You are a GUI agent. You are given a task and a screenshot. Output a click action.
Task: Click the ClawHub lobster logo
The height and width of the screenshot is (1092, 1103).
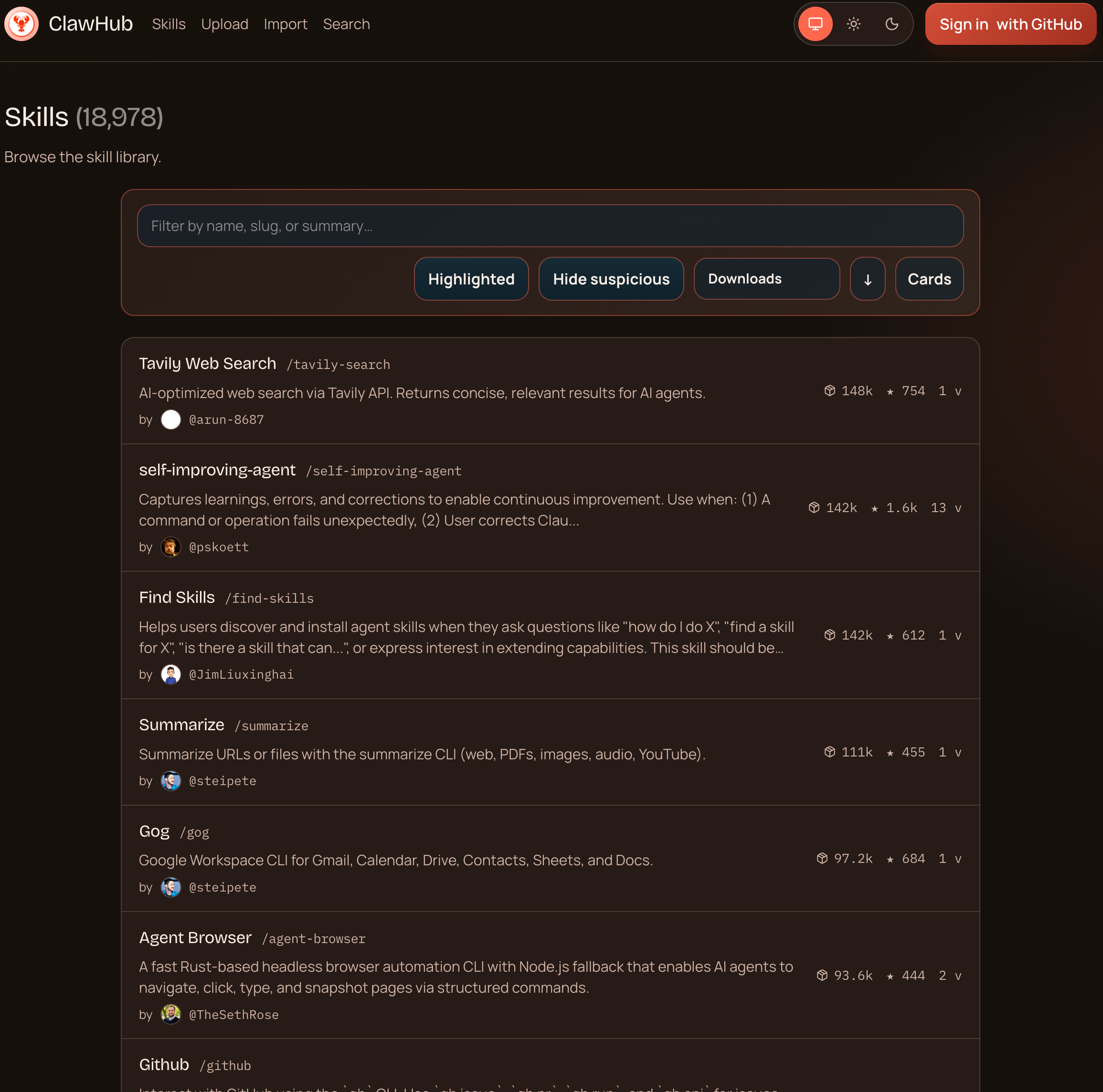point(21,24)
